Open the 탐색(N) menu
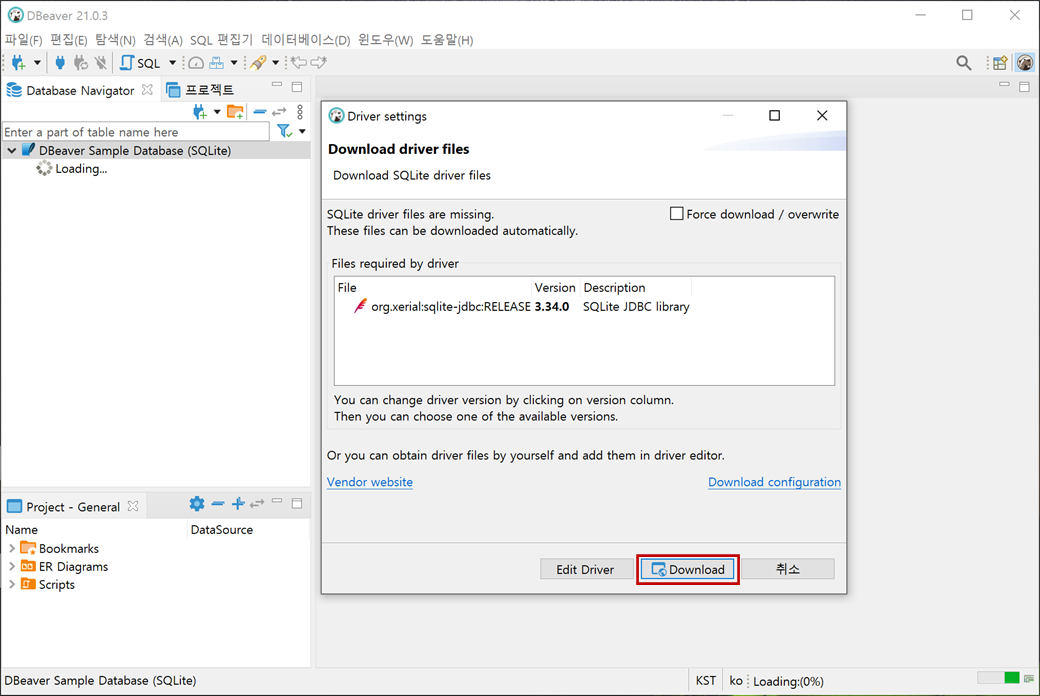 [115, 40]
